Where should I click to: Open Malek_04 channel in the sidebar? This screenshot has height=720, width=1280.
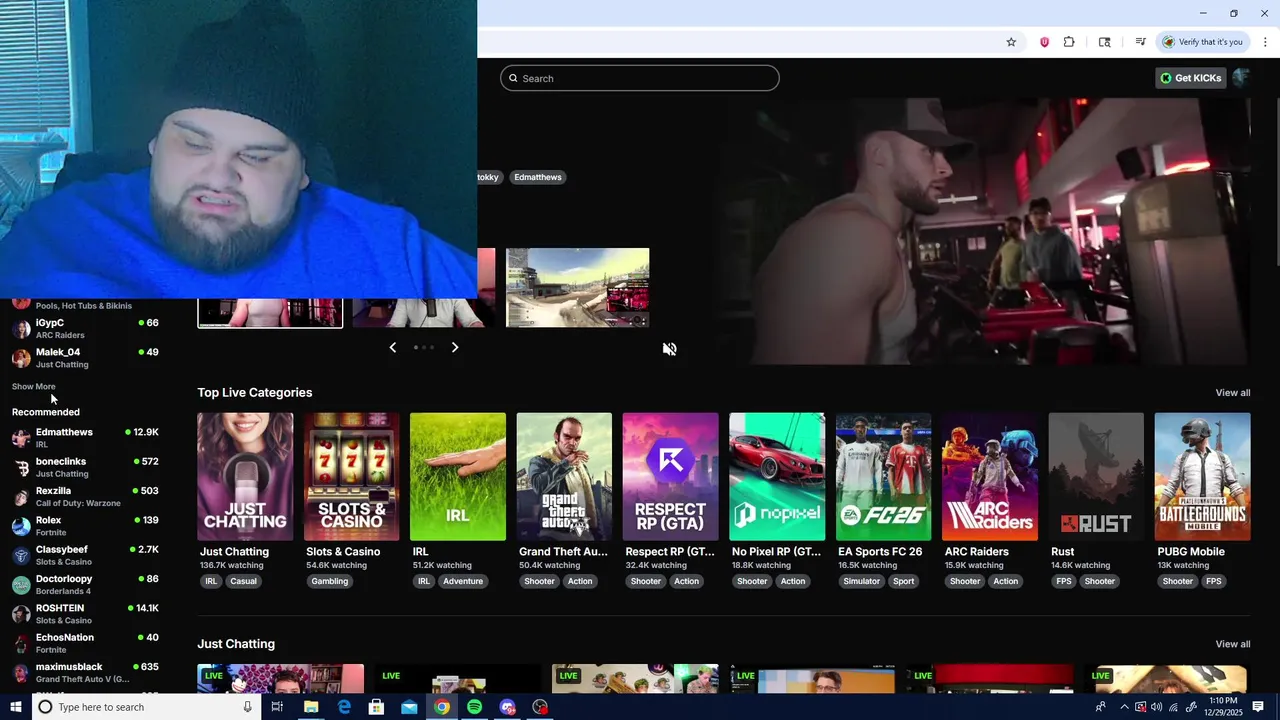85,358
